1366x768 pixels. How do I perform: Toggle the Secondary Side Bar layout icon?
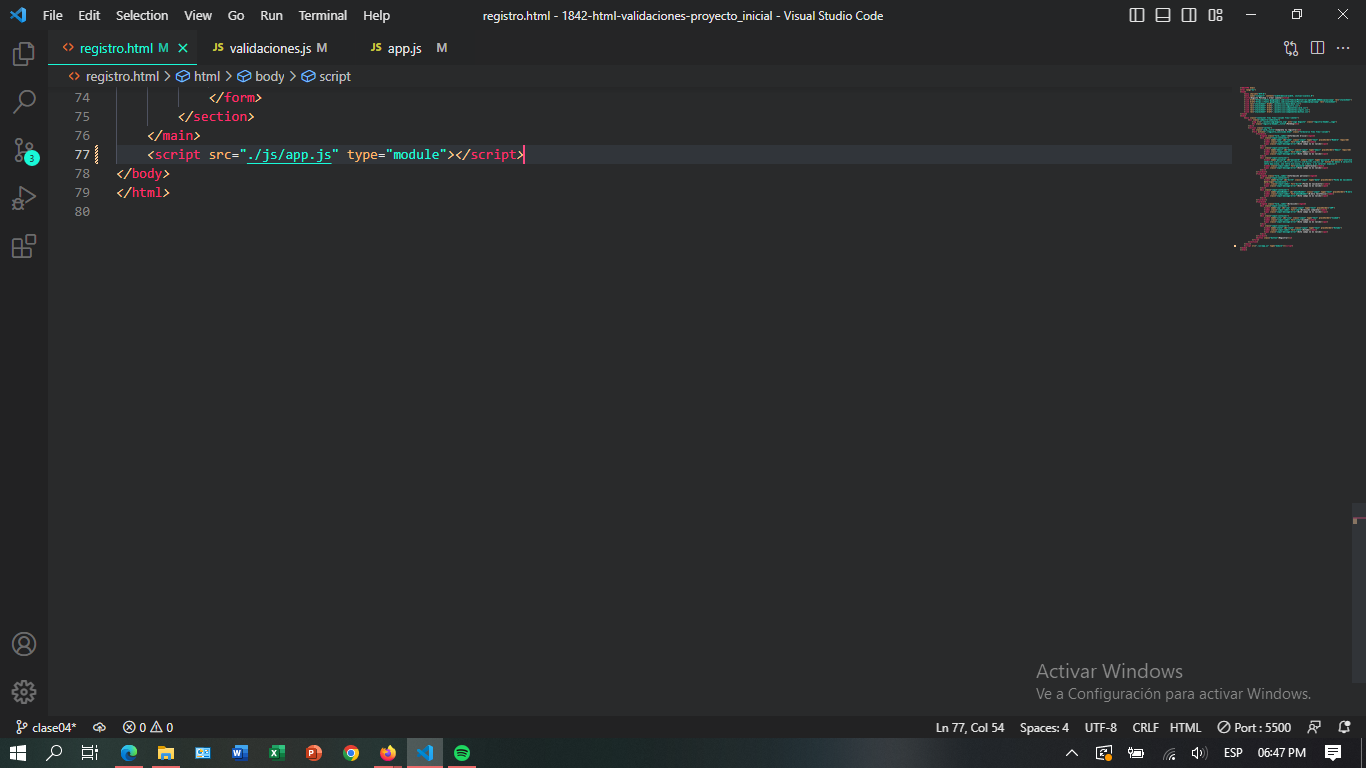[1189, 15]
